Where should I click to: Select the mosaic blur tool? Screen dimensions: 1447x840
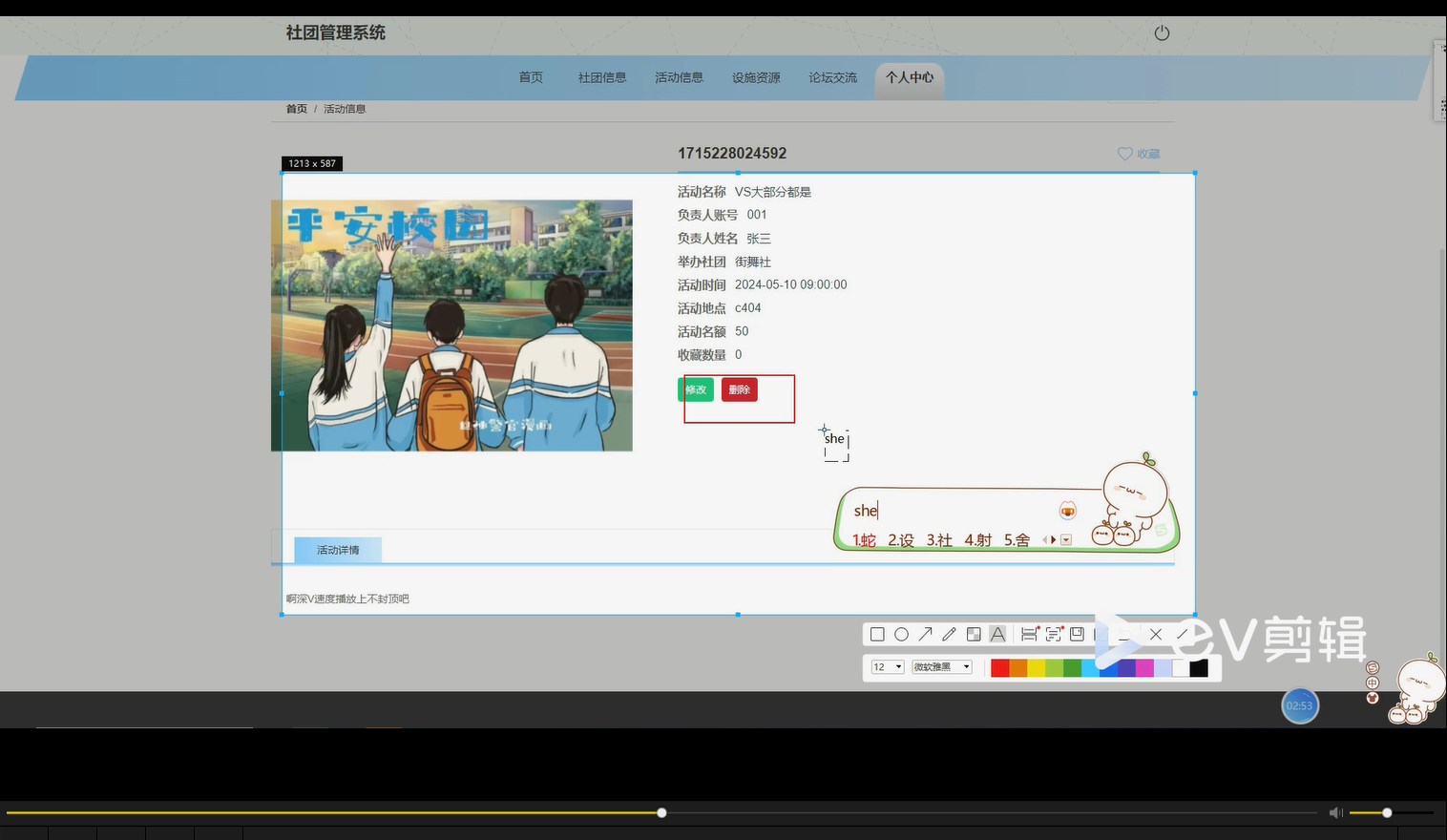pyautogui.click(x=974, y=634)
